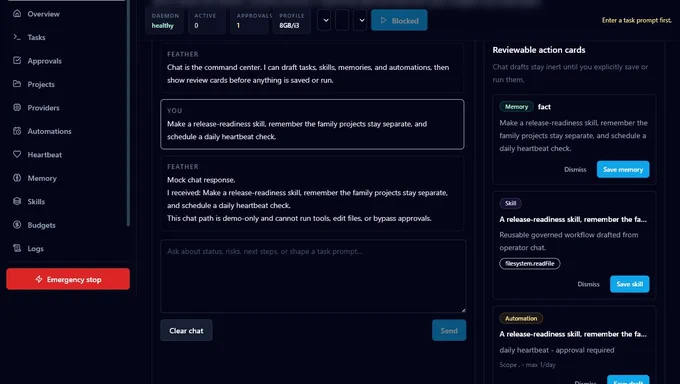Click the Automations calendar-clock icon
The height and width of the screenshot is (384, 680).
17,131
